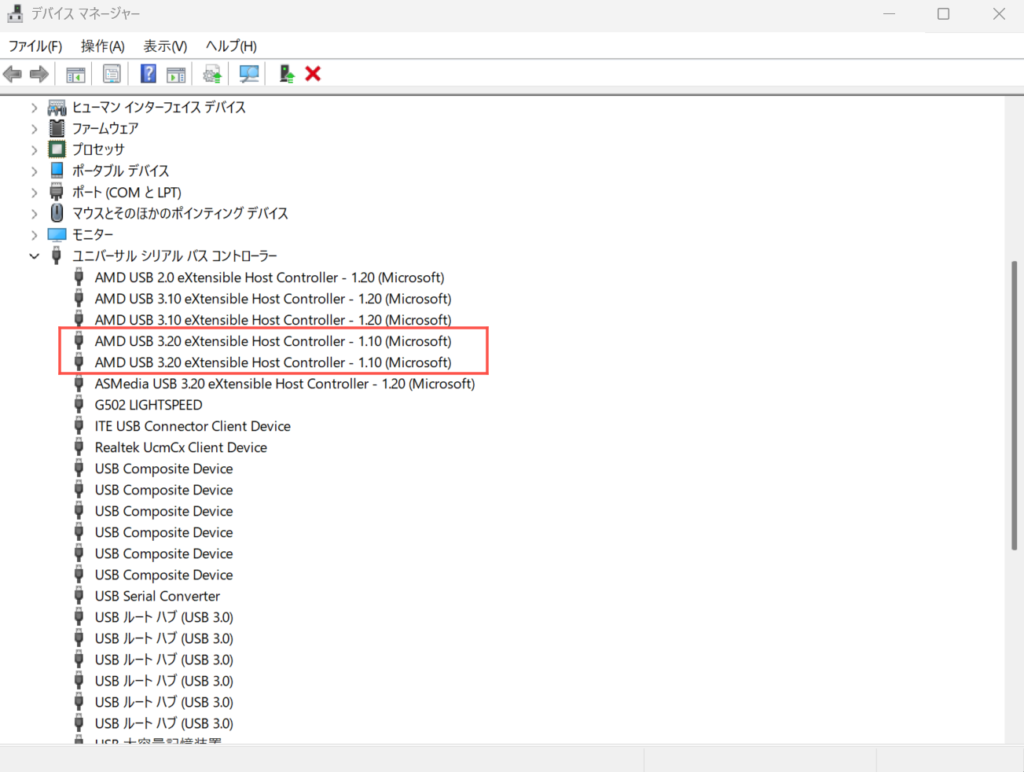This screenshot has height=772, width=1024.
Task: Open the Properties toolbar icon
Action: click(112, 74)
